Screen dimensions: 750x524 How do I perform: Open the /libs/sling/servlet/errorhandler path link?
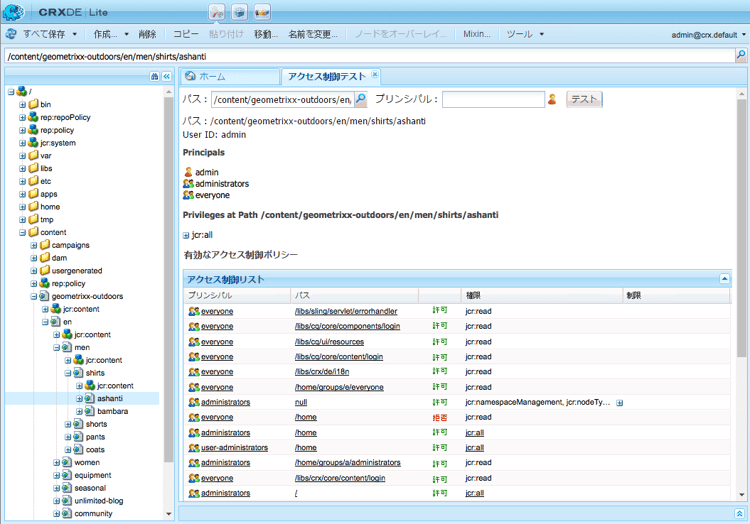click(346, 311)
